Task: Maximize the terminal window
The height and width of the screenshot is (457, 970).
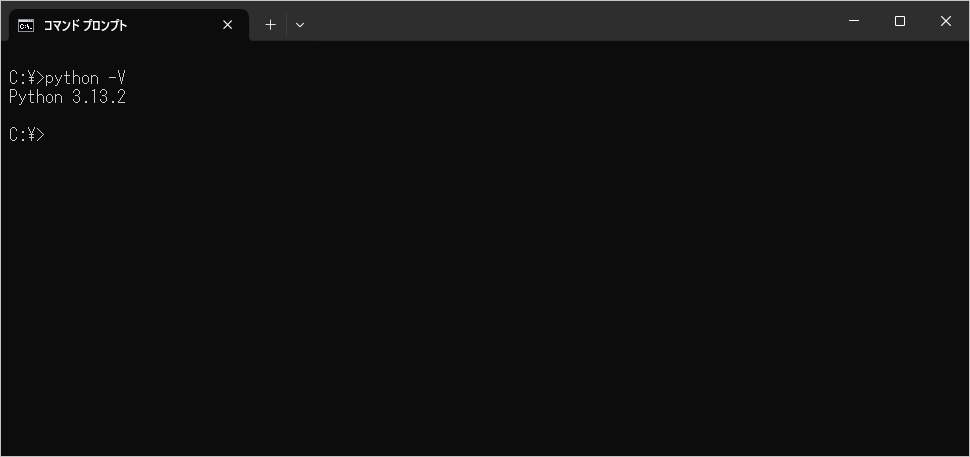Action: [900, 21]
